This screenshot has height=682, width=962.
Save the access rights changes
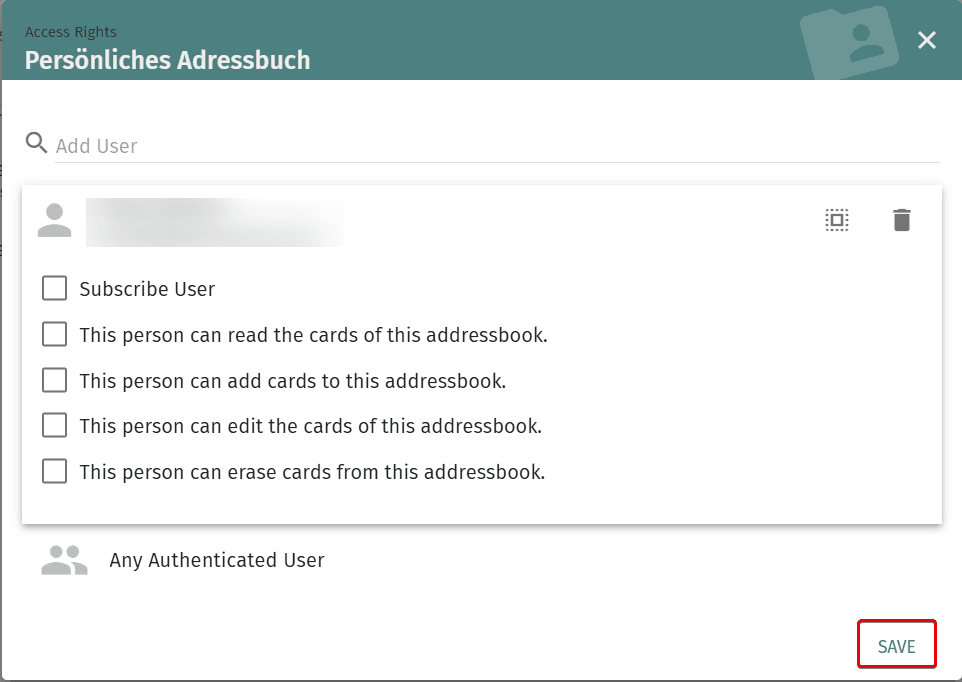[x=896, y=646]
